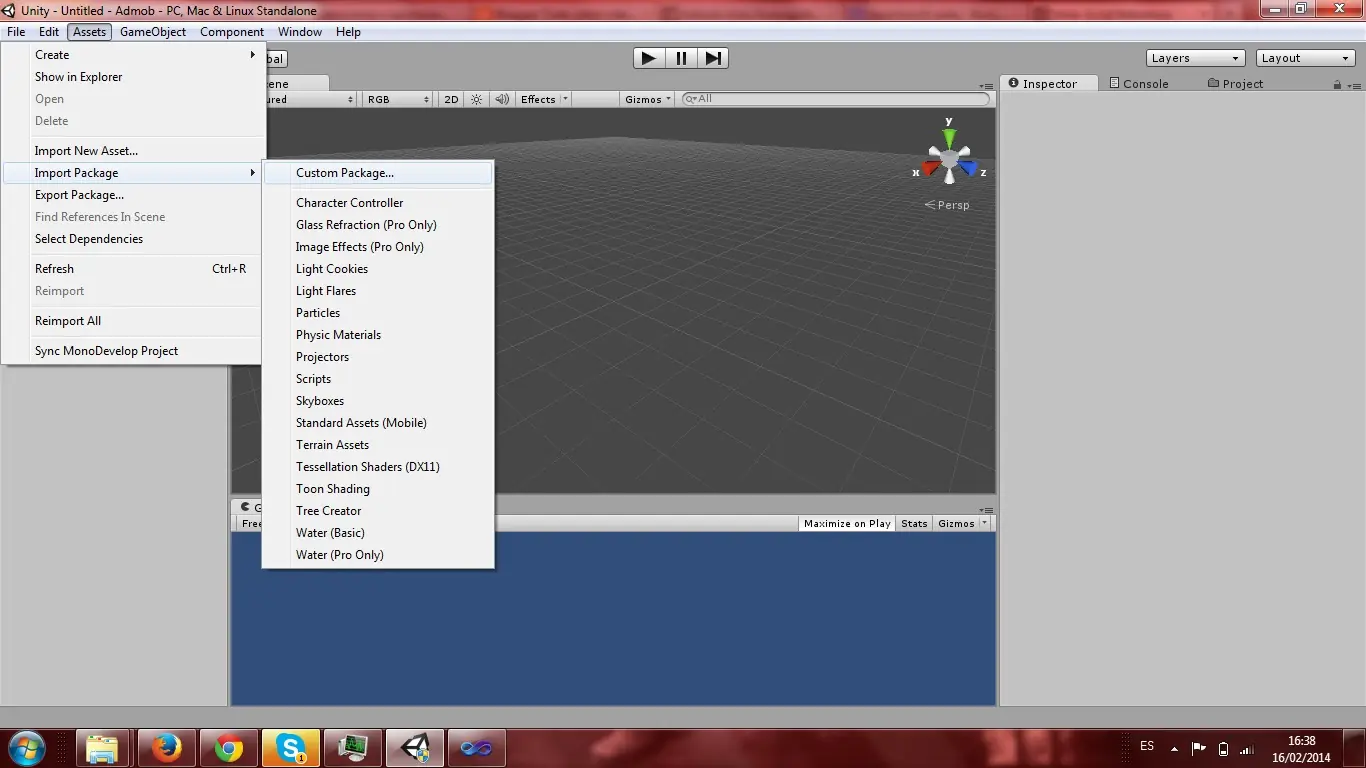This screenshot has width=1366, height=768.
Task: Open Skype from the taskbar
Action: (x=291, y=748)
